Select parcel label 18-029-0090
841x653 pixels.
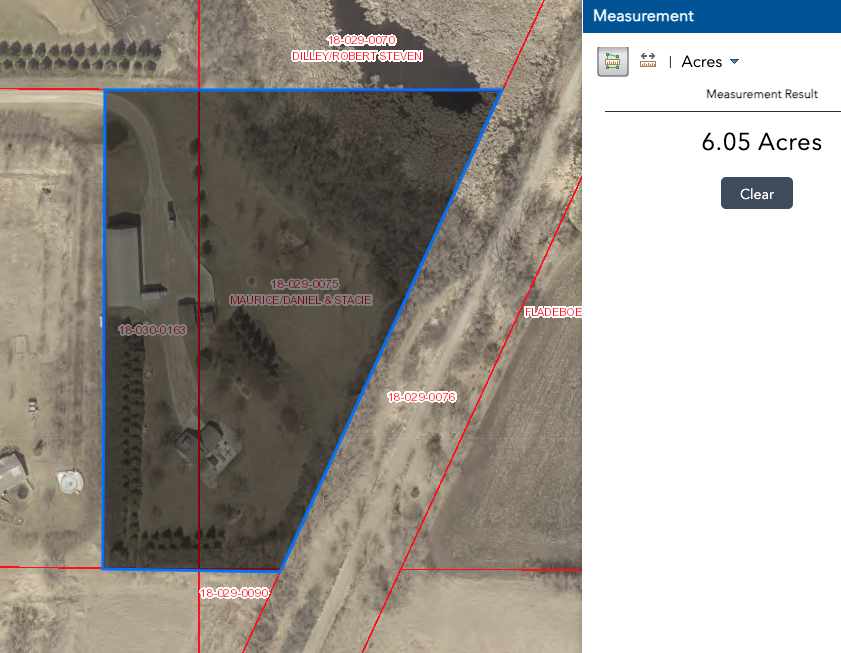(234, 593)
